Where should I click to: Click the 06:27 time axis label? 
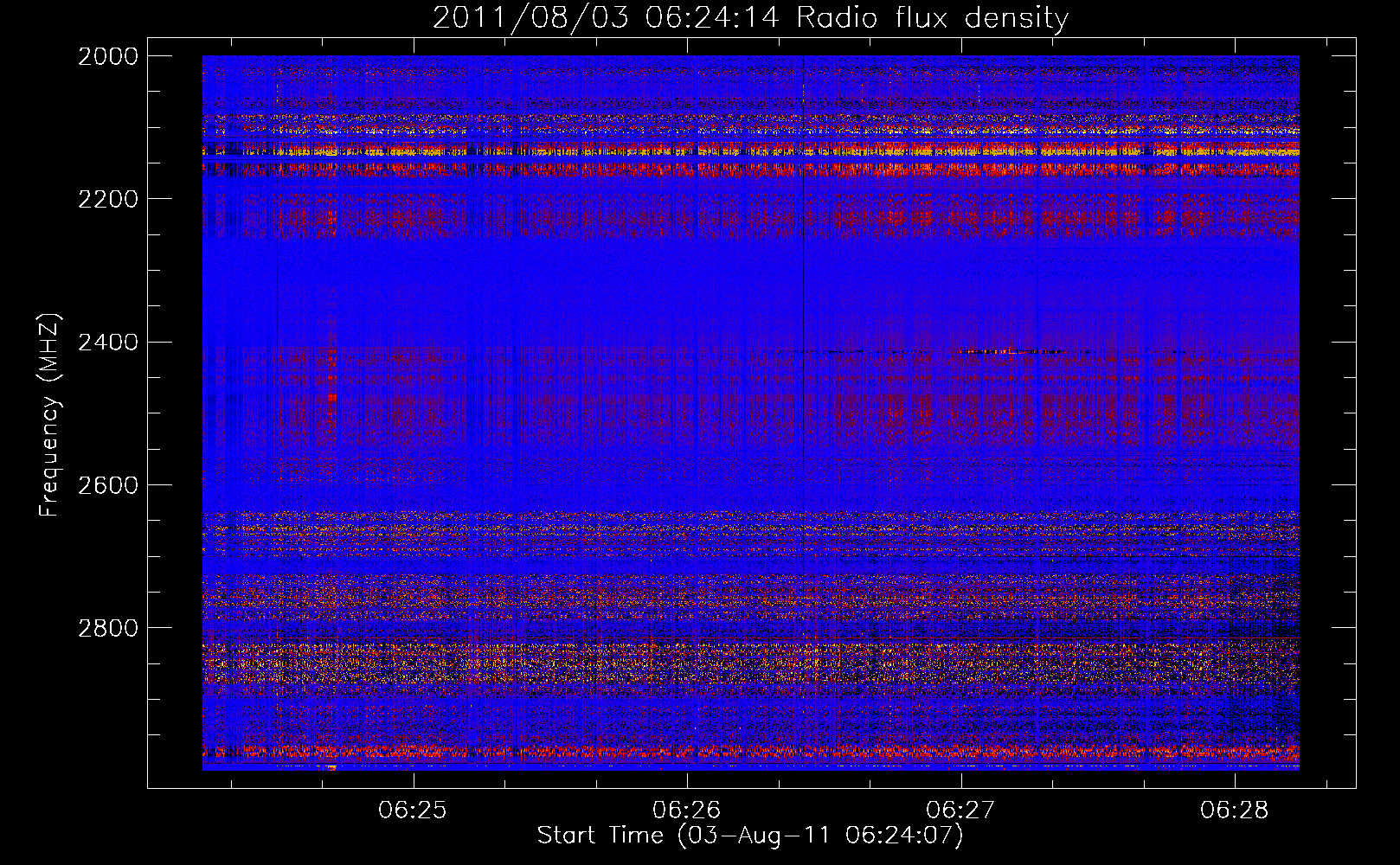pos(960,810)
